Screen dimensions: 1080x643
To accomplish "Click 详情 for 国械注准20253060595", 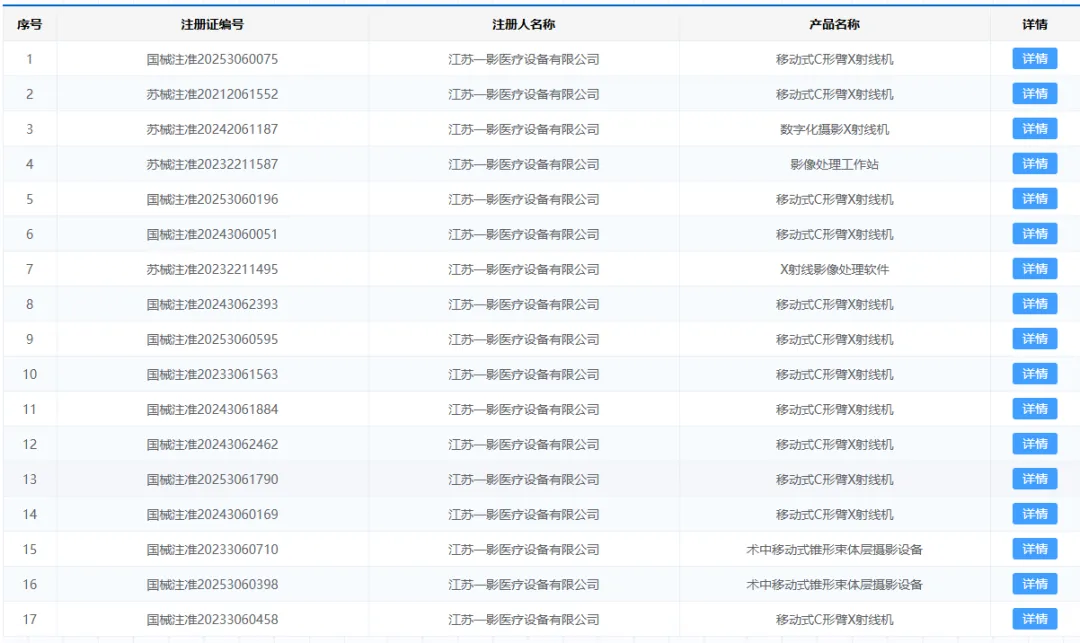I will coord(1035,339).
